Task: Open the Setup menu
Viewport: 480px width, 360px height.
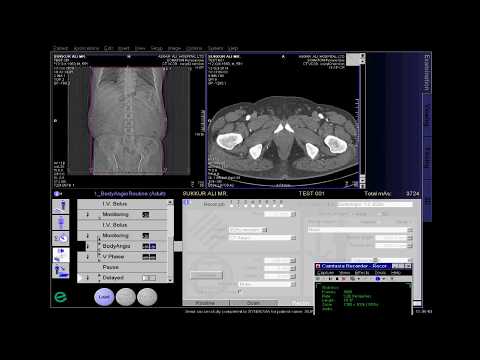Action: (157, 48)
